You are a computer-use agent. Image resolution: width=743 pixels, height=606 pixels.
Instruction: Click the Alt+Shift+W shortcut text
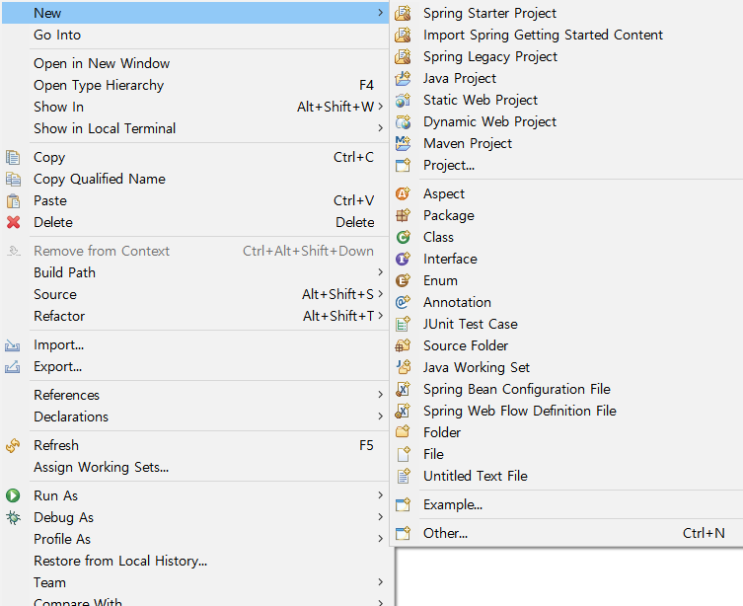(335, 107)
